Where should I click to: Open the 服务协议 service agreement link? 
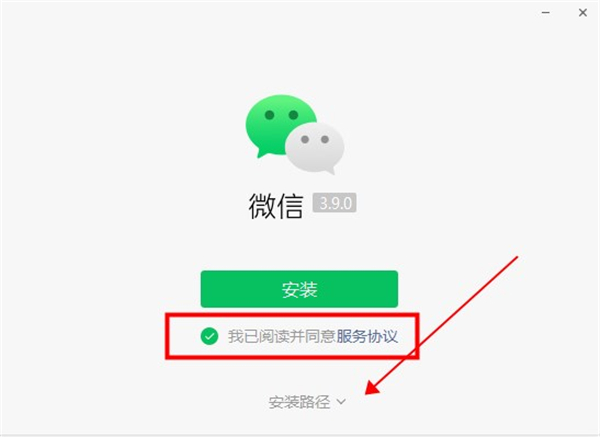pyautogui.click(x=367, y=336)
